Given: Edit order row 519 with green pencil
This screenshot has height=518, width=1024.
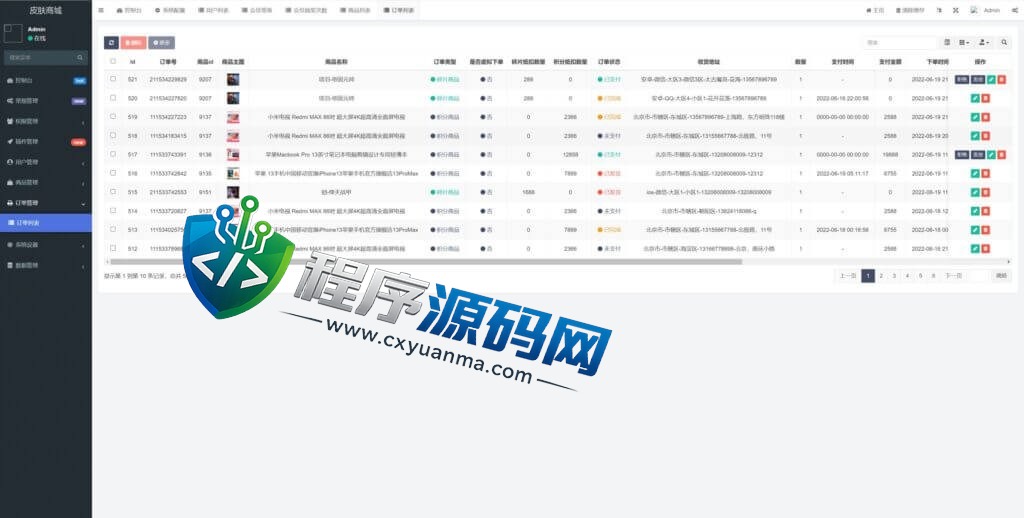Looking at the screenshot, I should pyautogui.click(x=975, y=117).
